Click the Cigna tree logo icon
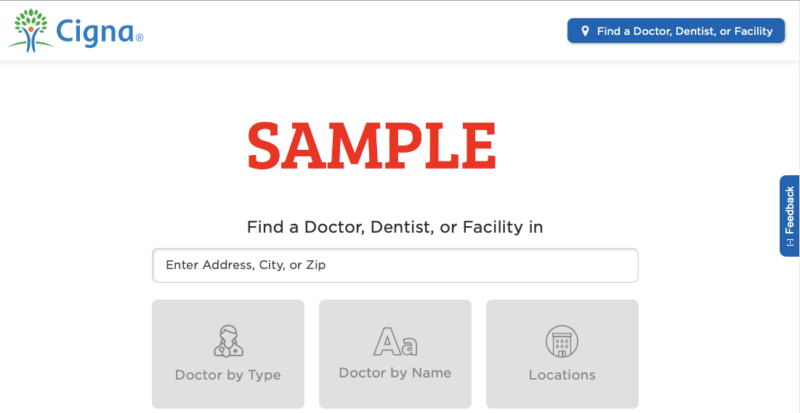Image resolution: width=800 pixels, height=413 pixels. (31, 30)
